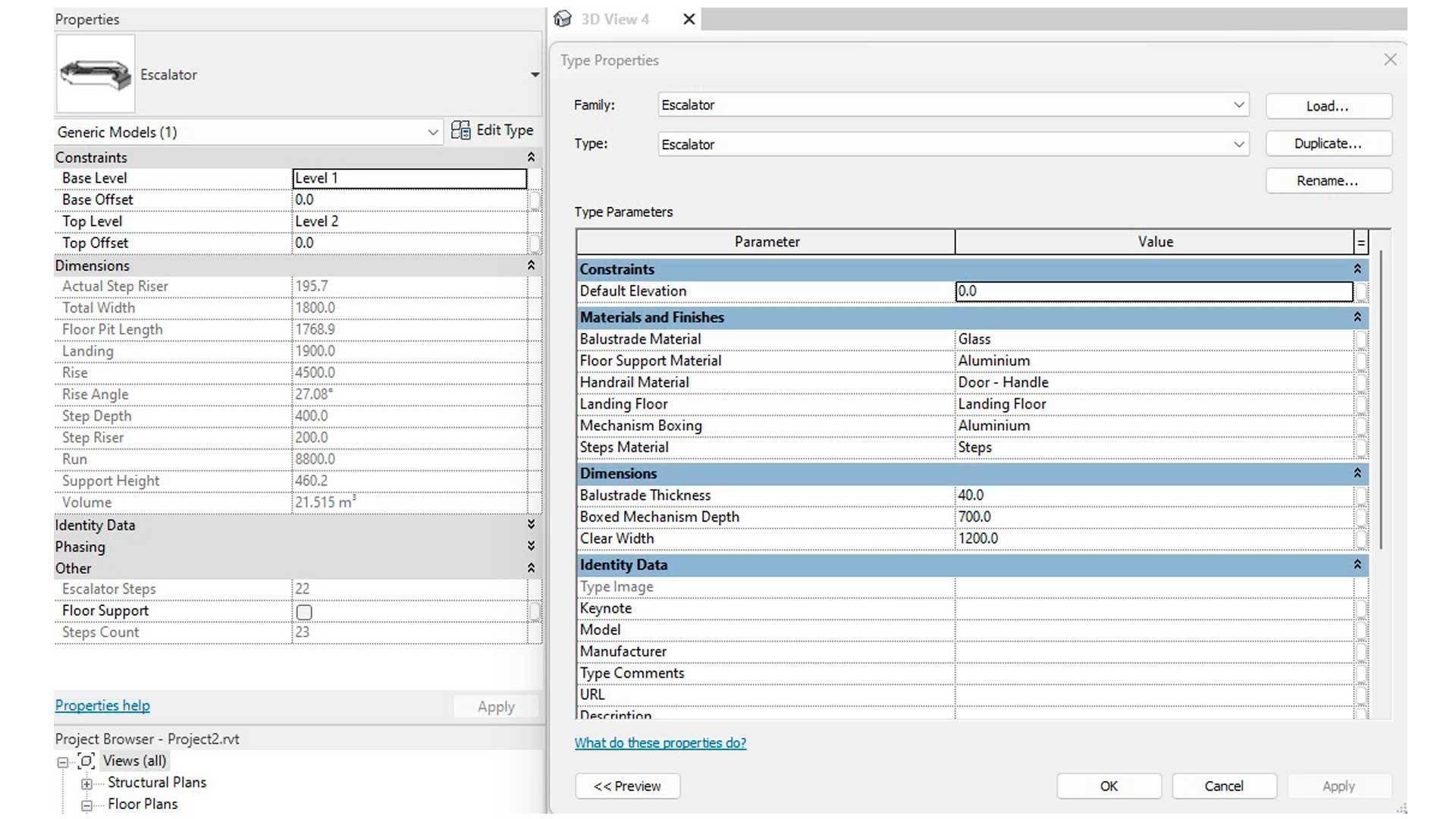
Task: Collapse Constraints section in Type Parameters
Action: point(1357,269)
